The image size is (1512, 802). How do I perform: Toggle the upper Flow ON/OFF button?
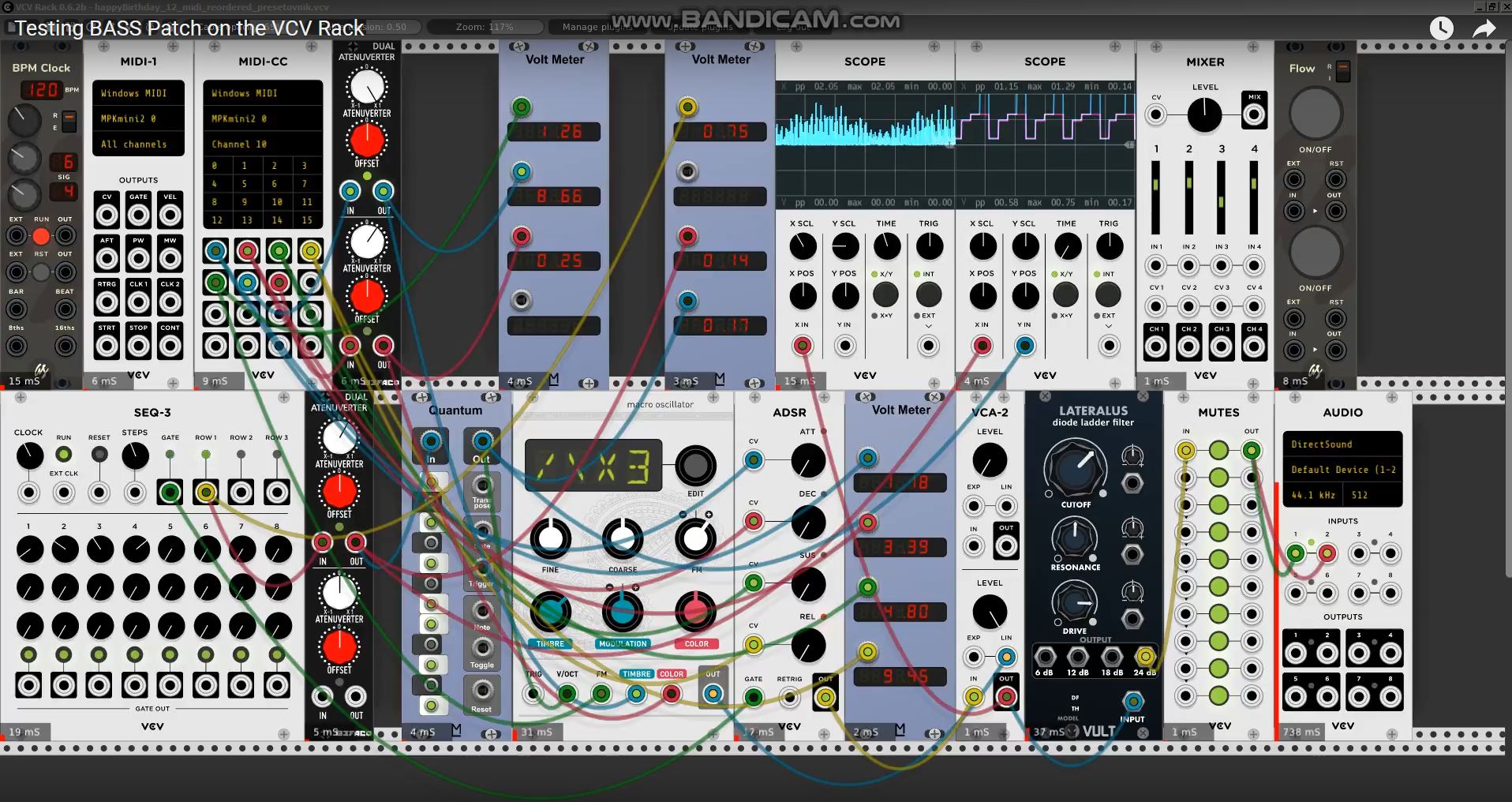pyautogui.click(x=1315, y=114)
